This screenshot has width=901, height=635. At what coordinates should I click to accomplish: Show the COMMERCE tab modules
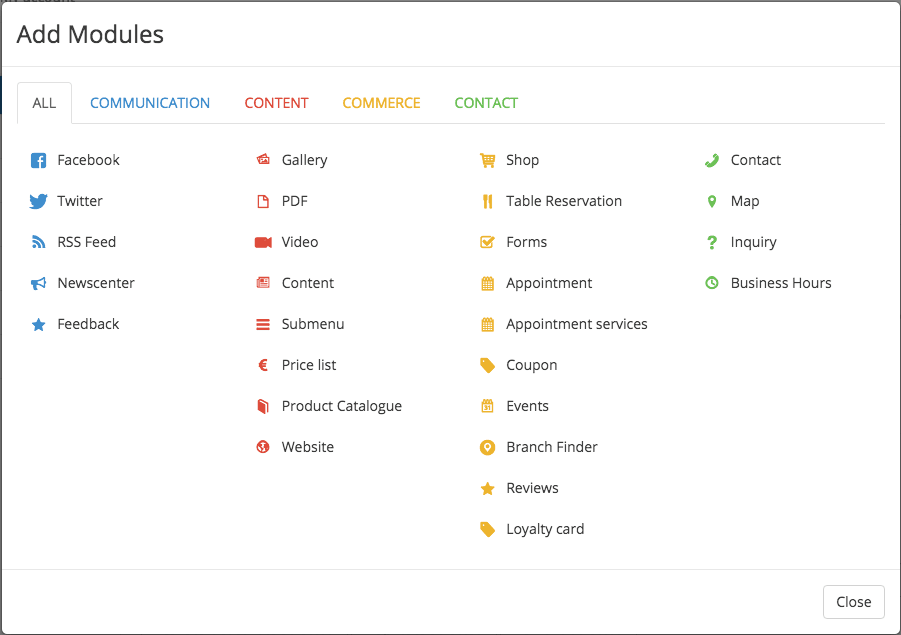[x=382, y=103]
